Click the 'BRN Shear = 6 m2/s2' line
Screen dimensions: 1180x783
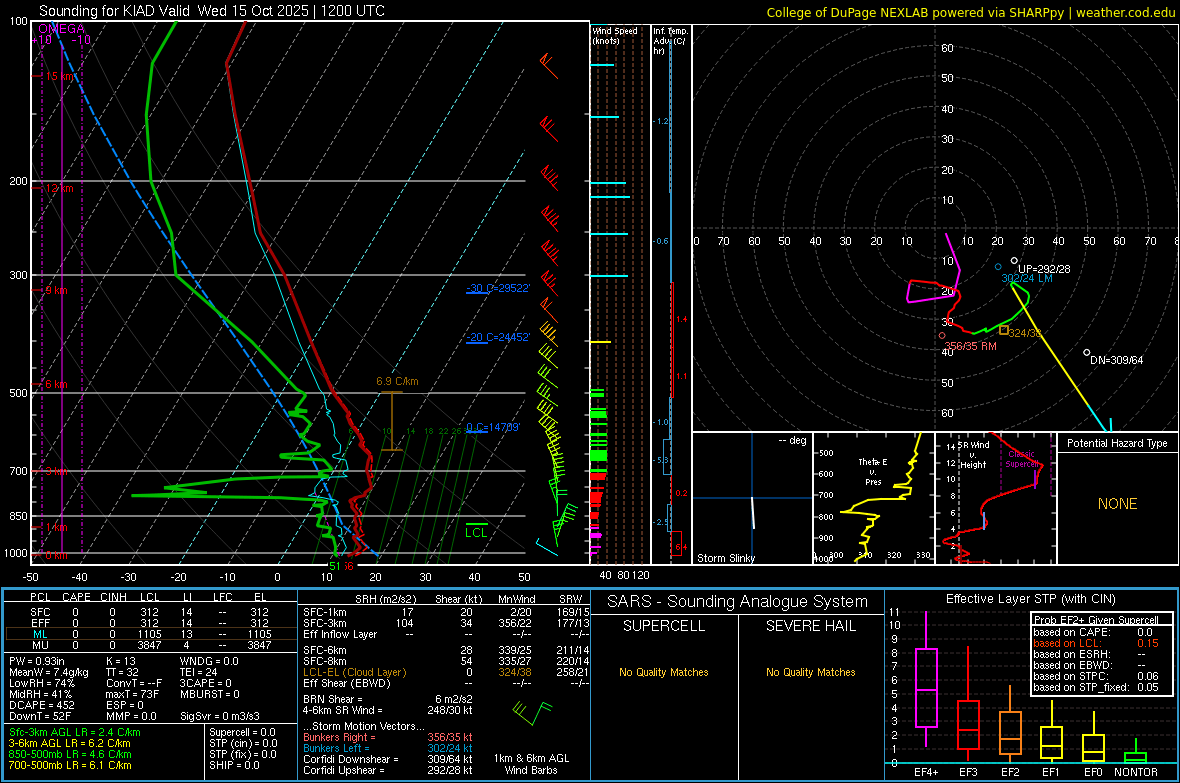click(x=388, y=699)
